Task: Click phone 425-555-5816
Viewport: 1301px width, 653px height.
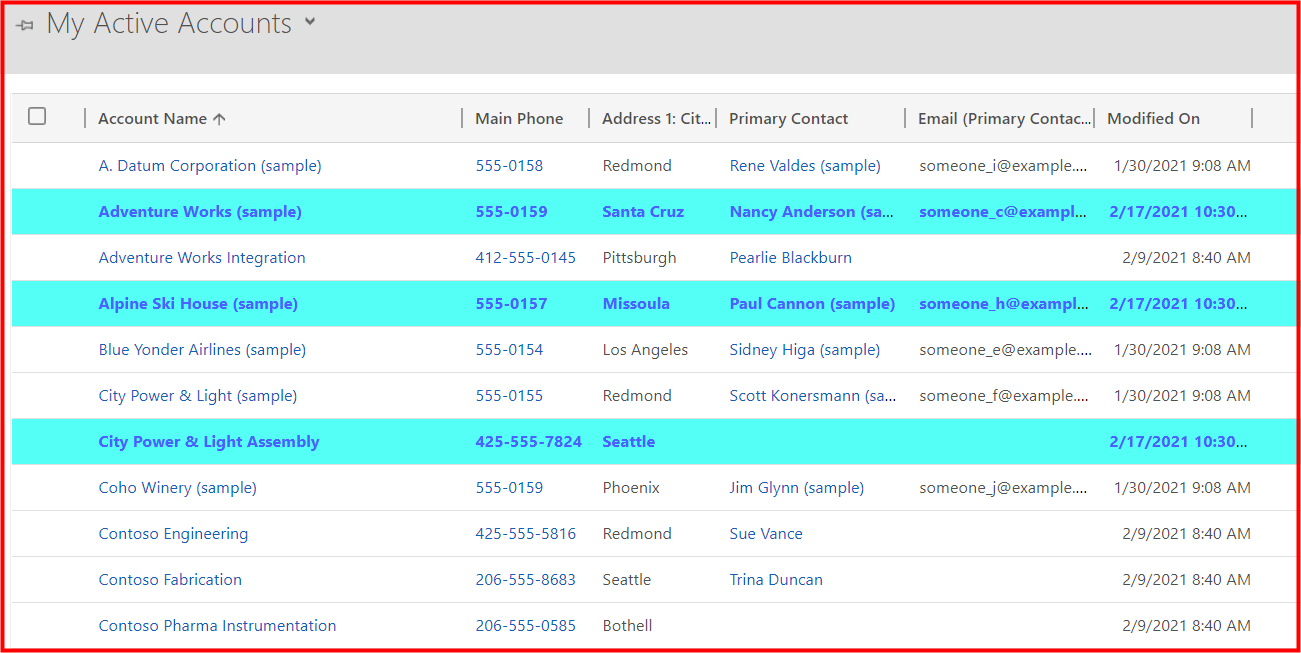Action: pyautogui.click(x=525, y=534)
